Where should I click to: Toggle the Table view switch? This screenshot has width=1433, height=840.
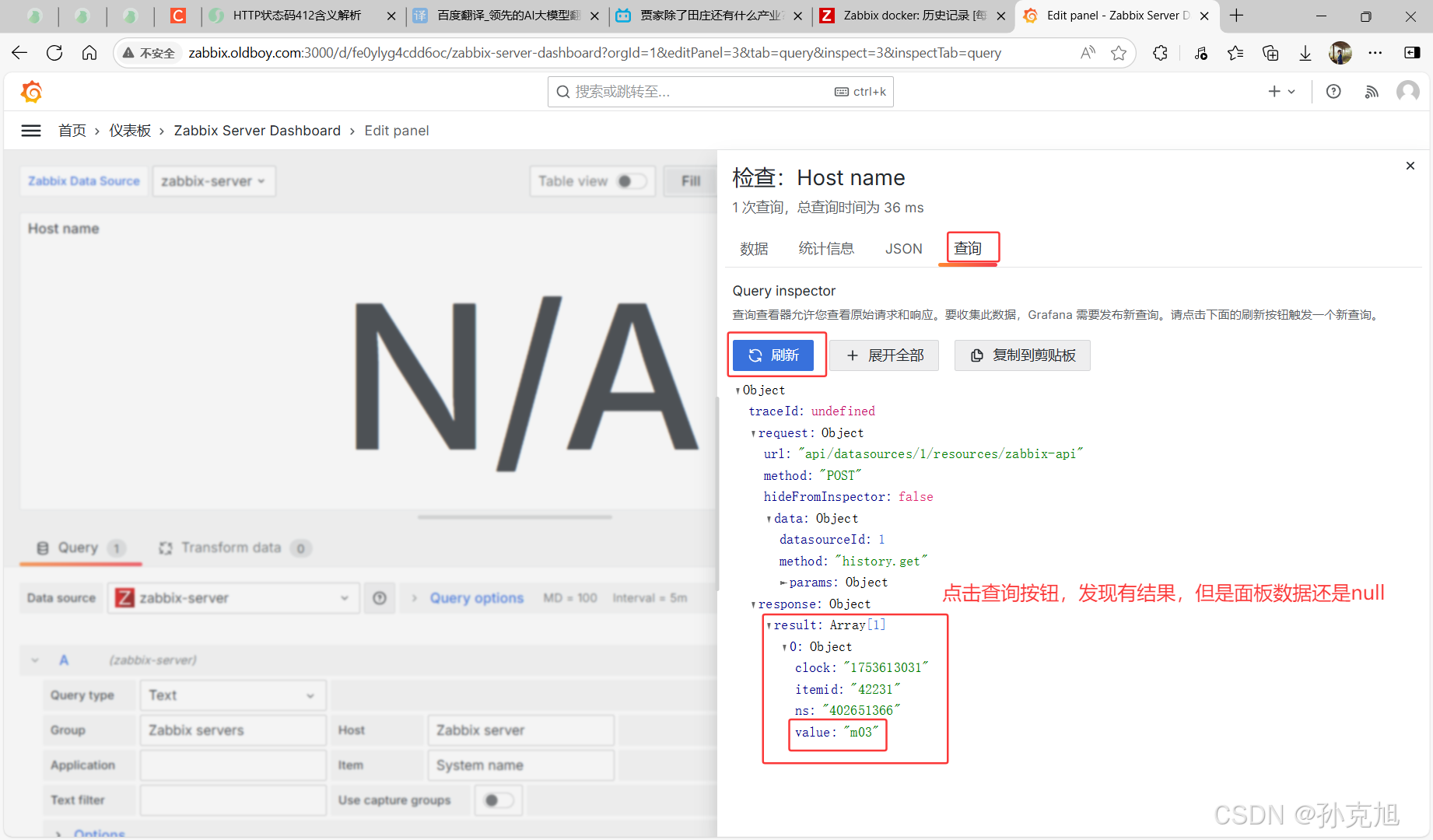631,181
